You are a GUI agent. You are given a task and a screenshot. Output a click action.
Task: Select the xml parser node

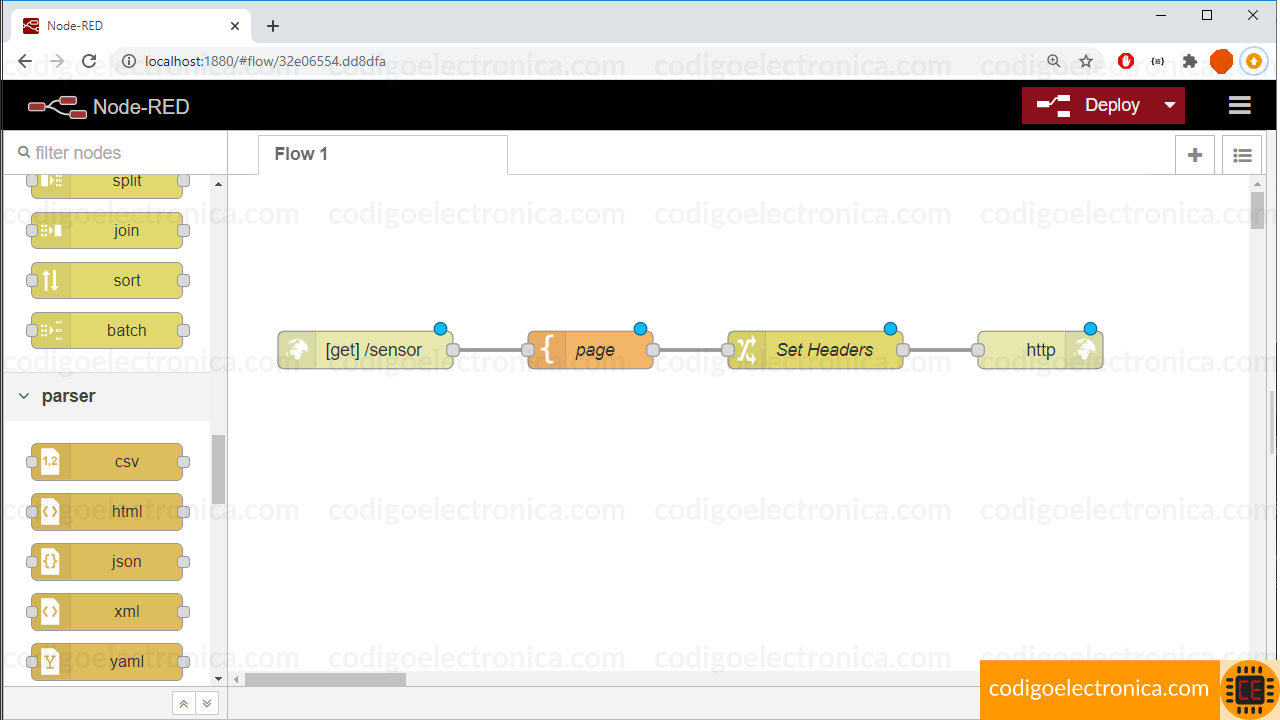coord(107,612)
